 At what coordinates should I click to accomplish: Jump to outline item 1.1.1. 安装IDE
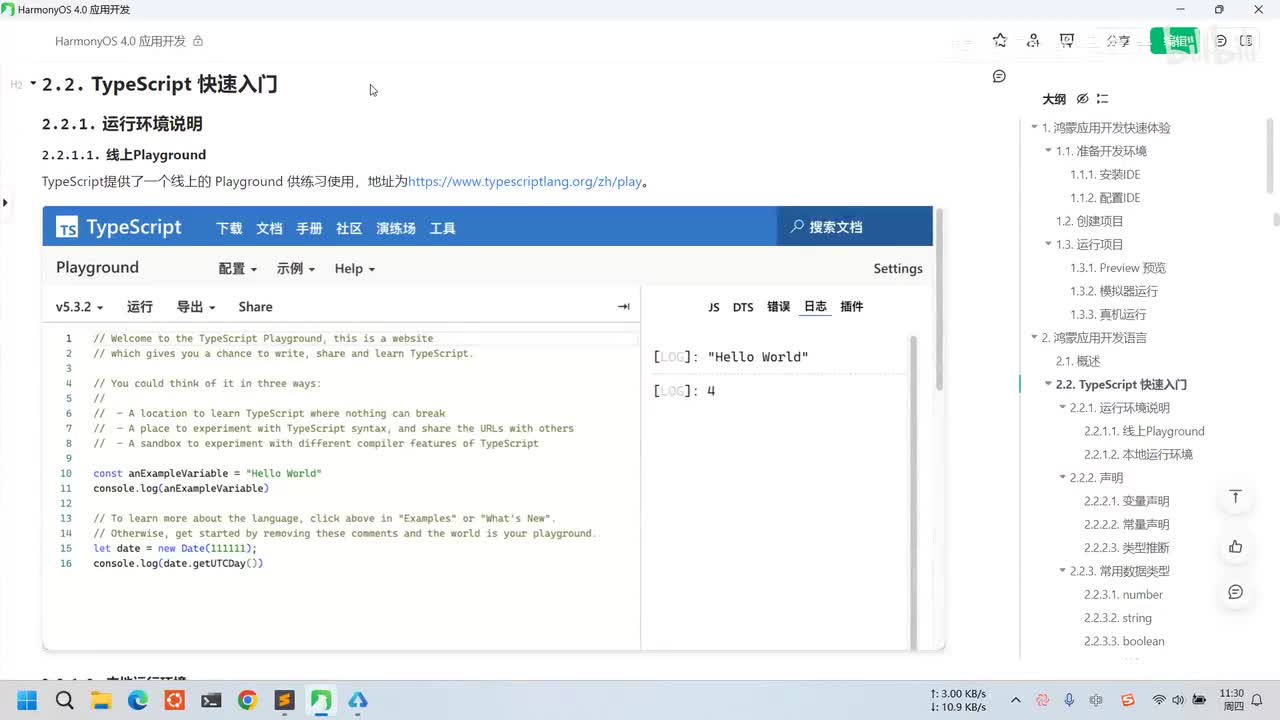coord(1105,174)
